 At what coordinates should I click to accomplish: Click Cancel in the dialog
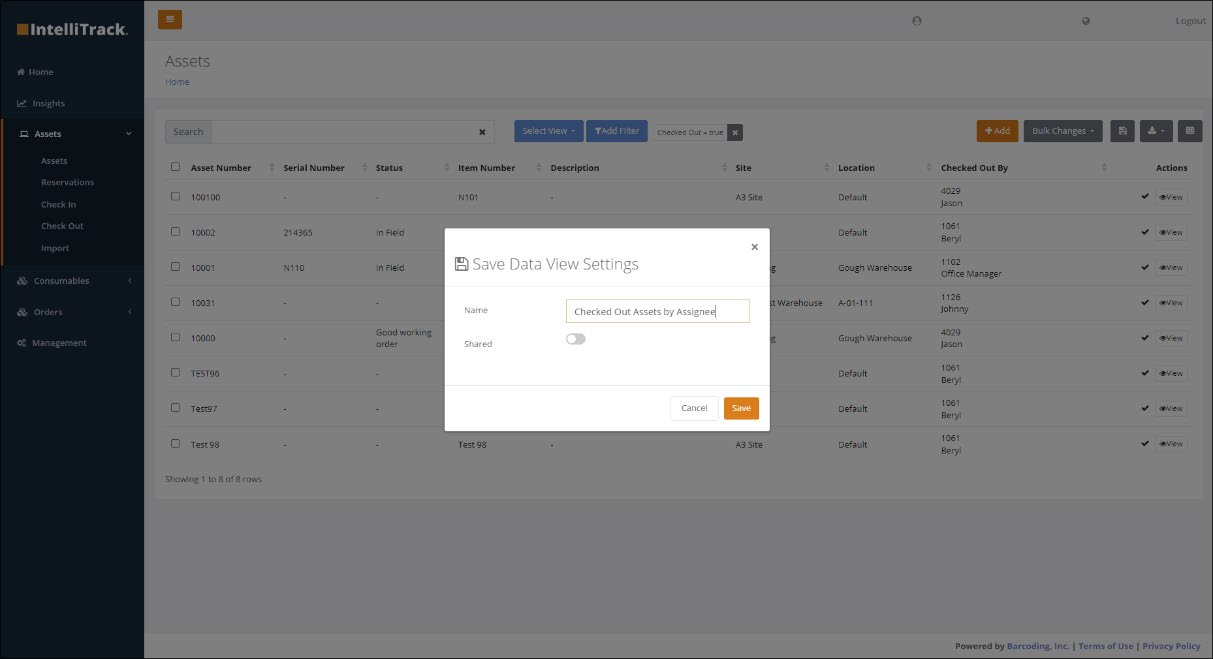694,408
